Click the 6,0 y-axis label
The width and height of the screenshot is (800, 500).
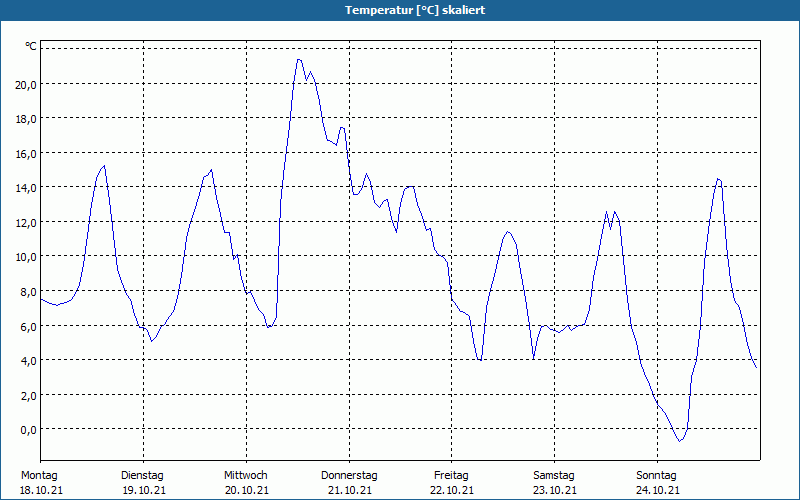(x=28, y=327)
